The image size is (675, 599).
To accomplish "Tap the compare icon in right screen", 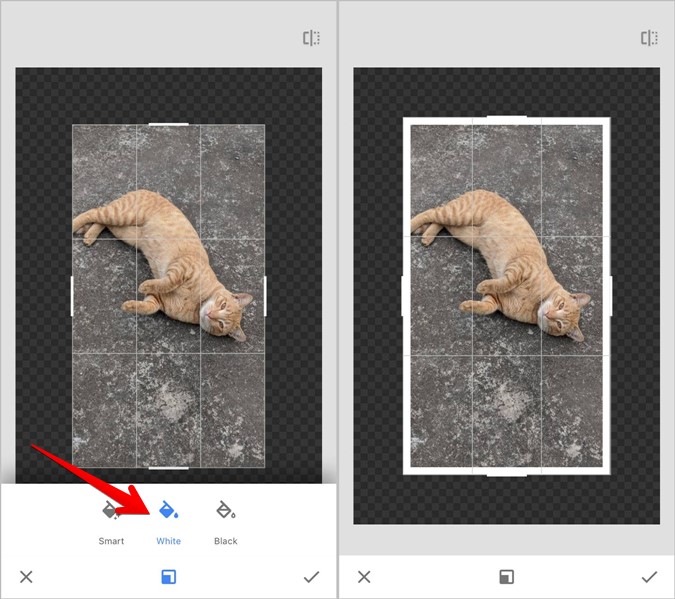I will (x=649, y=38).
